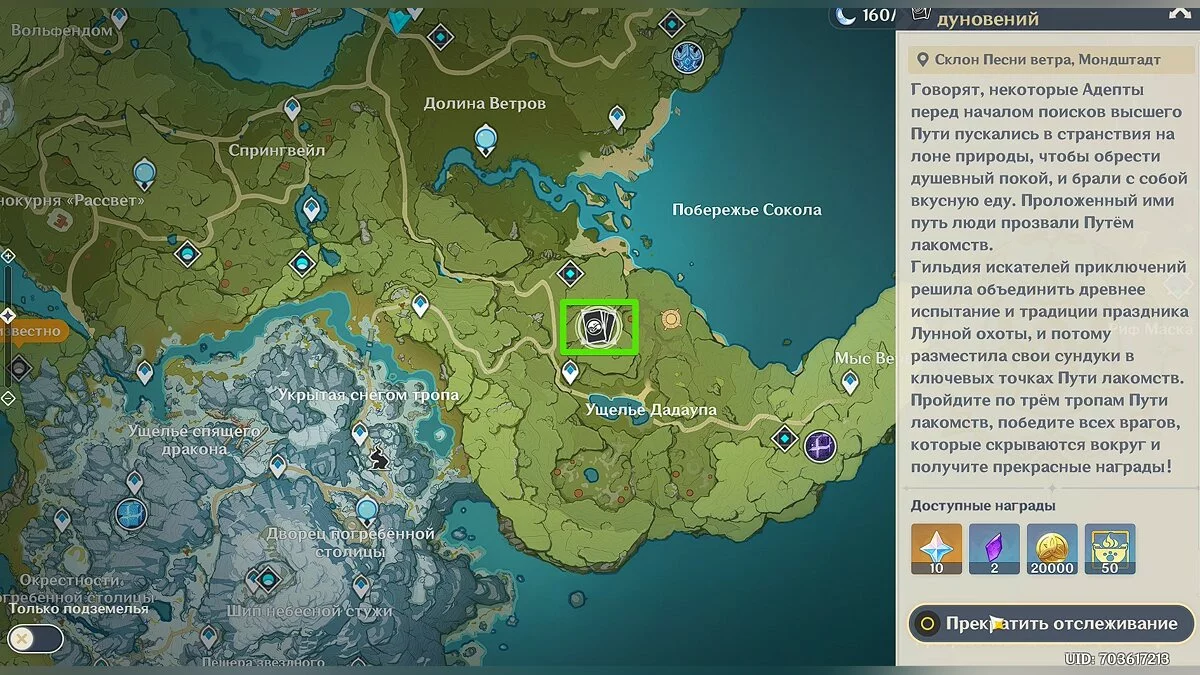Click the waypoint east of Долина Ветров label
The width and height of the screenshot is (1200, 675).
click(617, 119)
